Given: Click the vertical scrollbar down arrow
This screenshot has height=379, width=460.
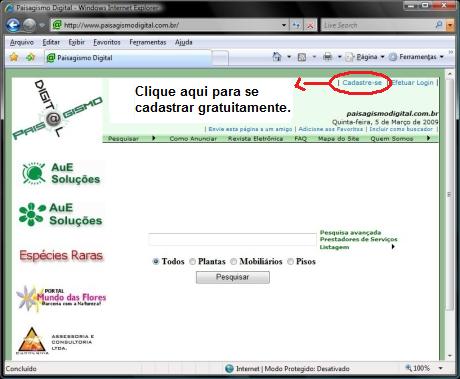Looking at the screenshot, I should point(450,356).
